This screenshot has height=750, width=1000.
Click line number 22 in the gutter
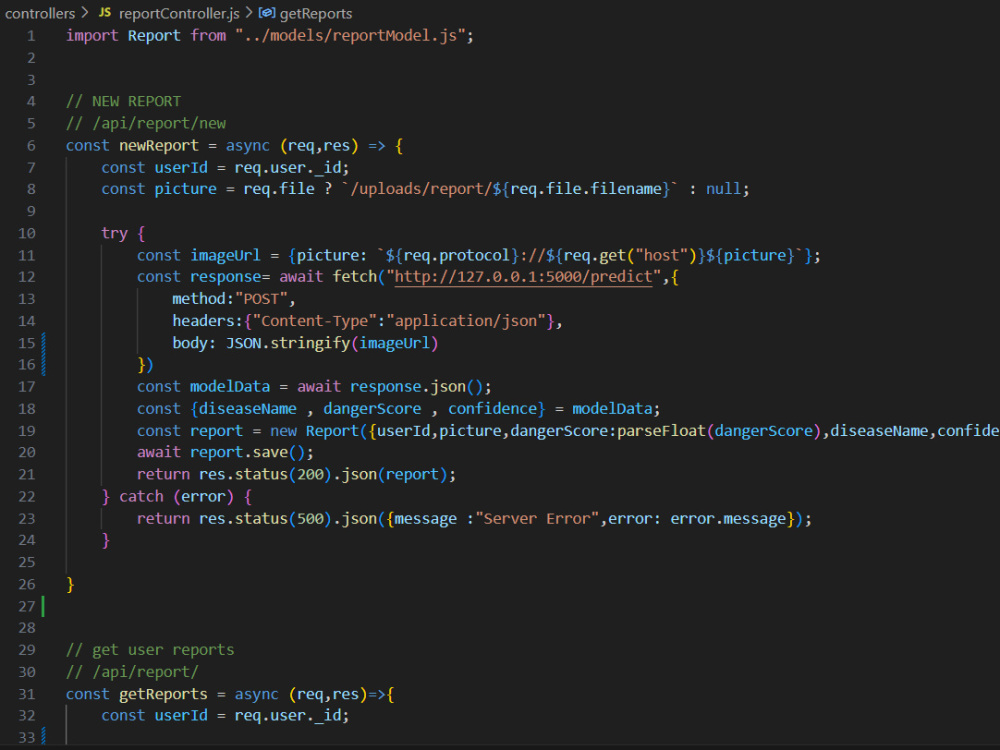(x=27, y=497)
